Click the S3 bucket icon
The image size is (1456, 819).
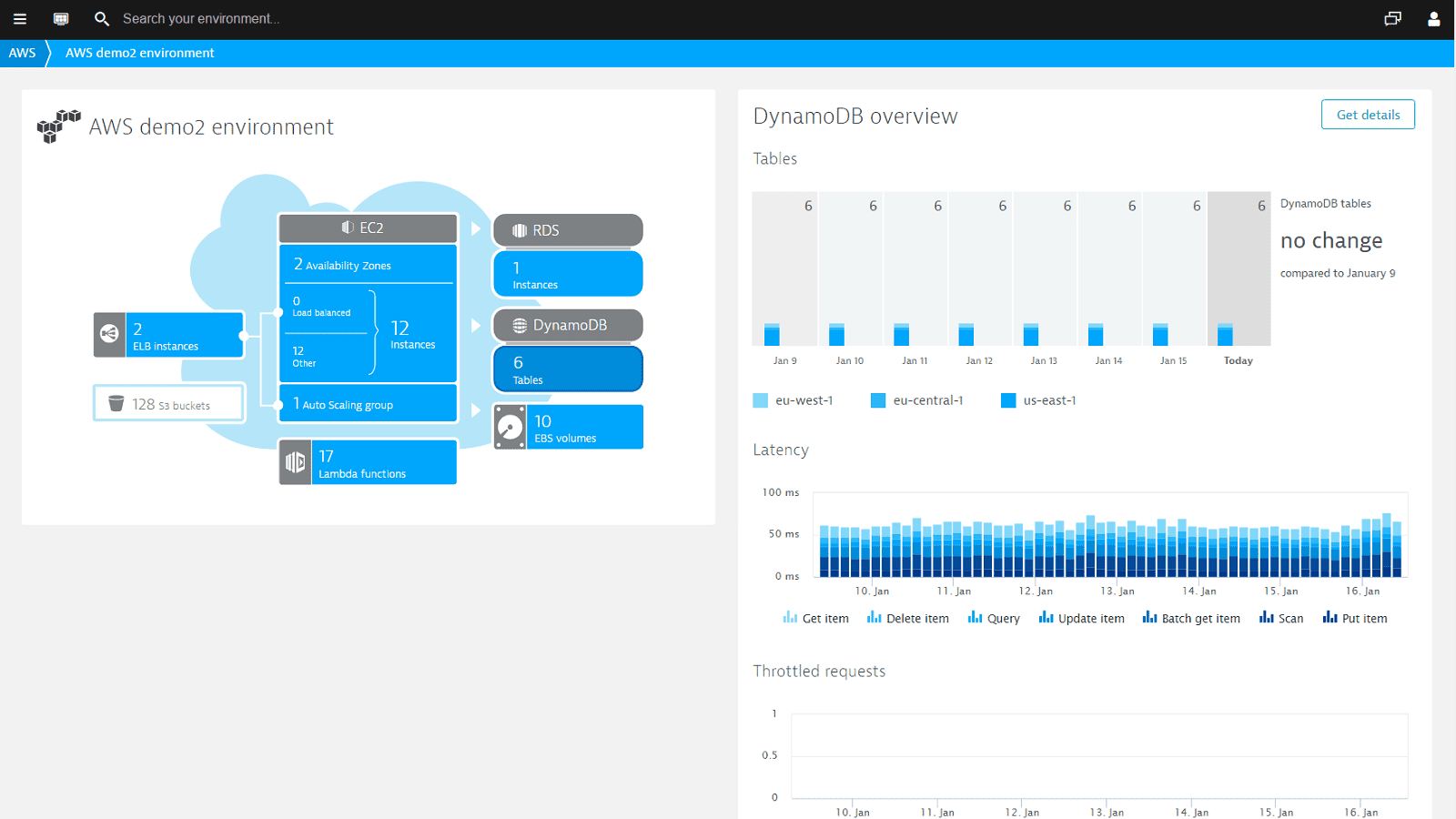click(116, 403)
